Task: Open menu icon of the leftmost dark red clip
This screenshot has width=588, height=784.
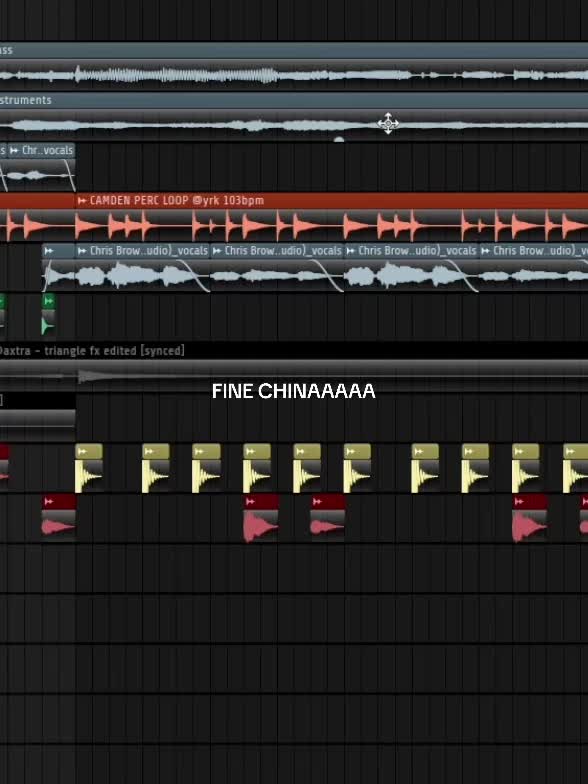Action: tap(48, 502)
